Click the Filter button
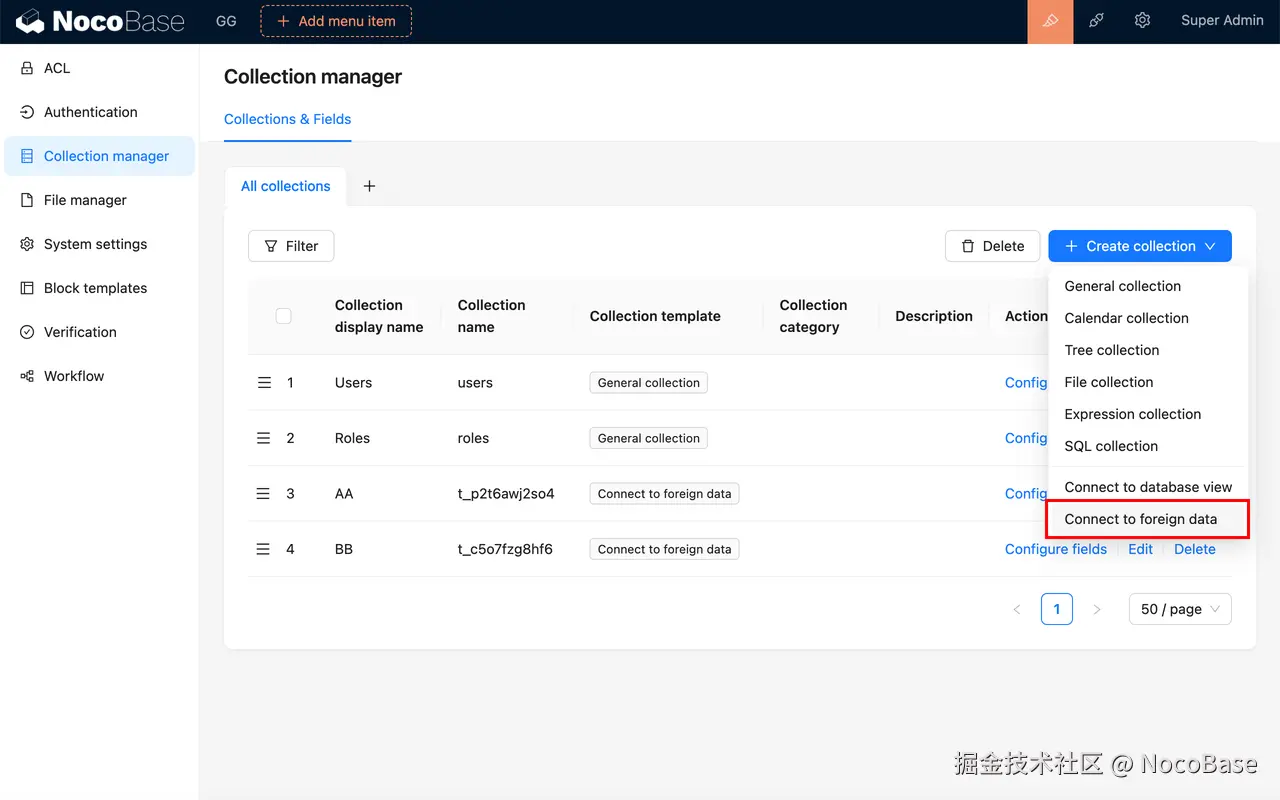The height and width of the screenshot is (800, 1280). point(291,246)
